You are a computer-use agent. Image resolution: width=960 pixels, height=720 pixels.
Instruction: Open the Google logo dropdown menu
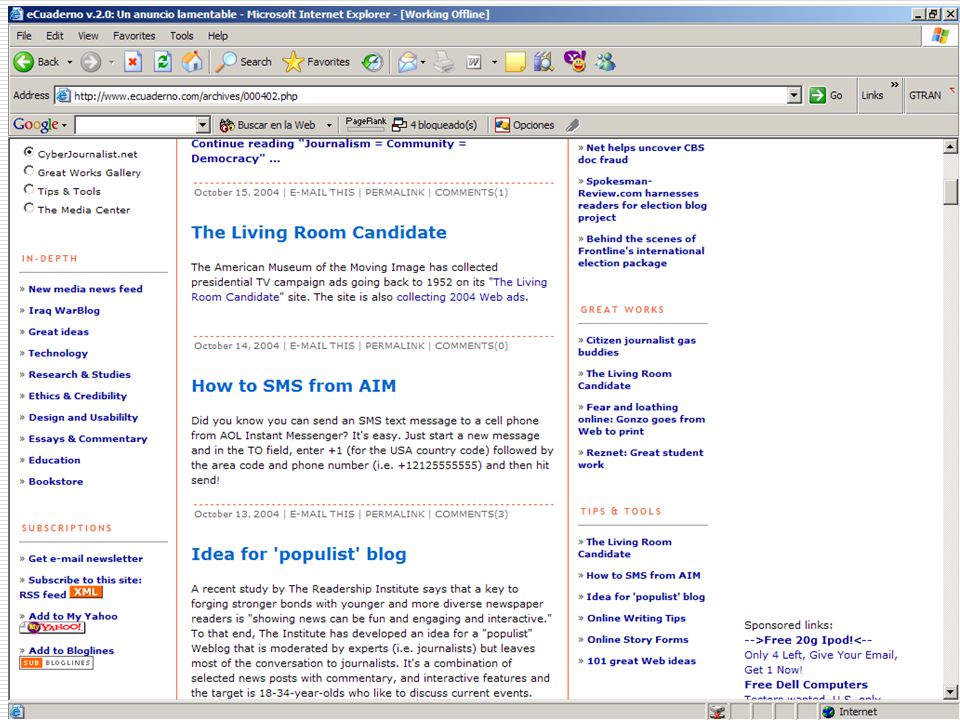[x=64, y=126]
